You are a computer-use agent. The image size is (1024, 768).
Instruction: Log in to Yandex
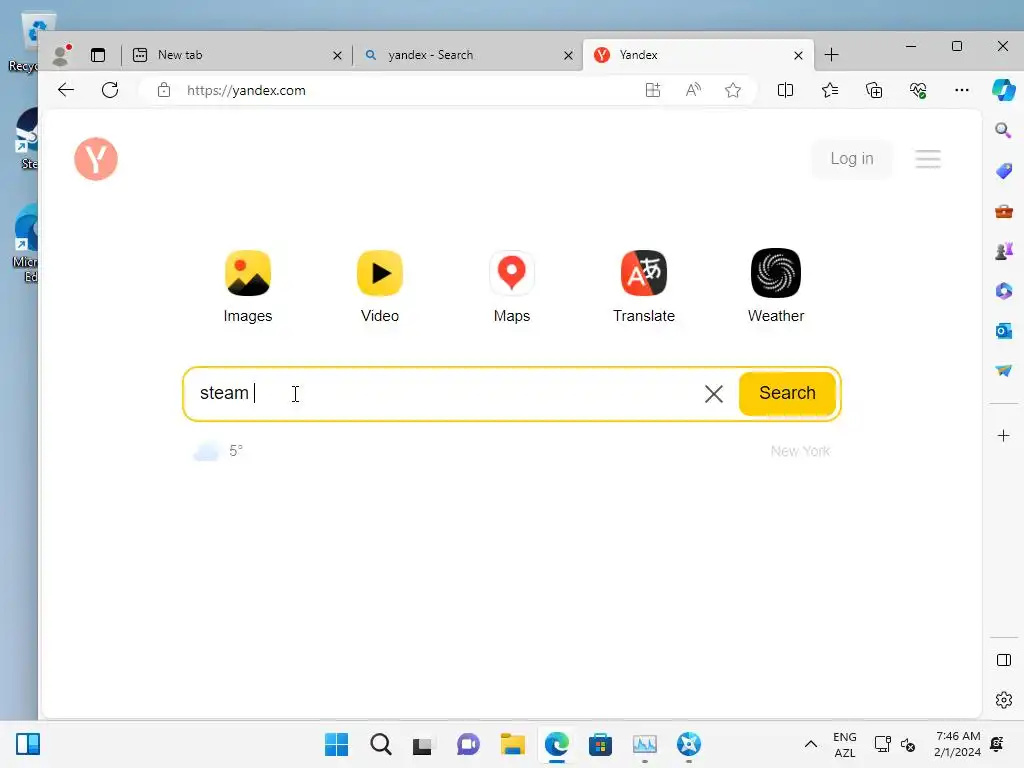point(852,159)
